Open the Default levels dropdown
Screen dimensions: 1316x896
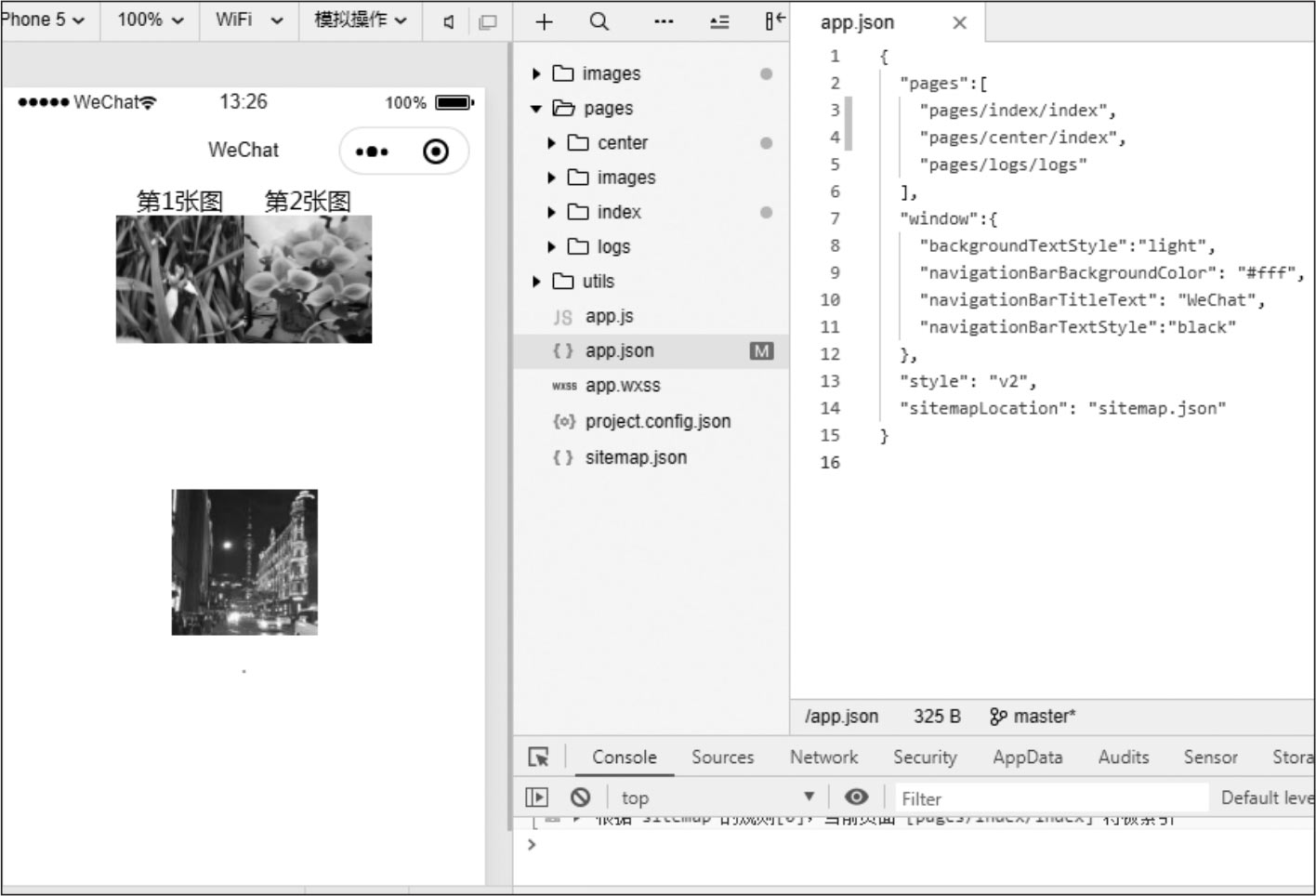[1267, 797]
